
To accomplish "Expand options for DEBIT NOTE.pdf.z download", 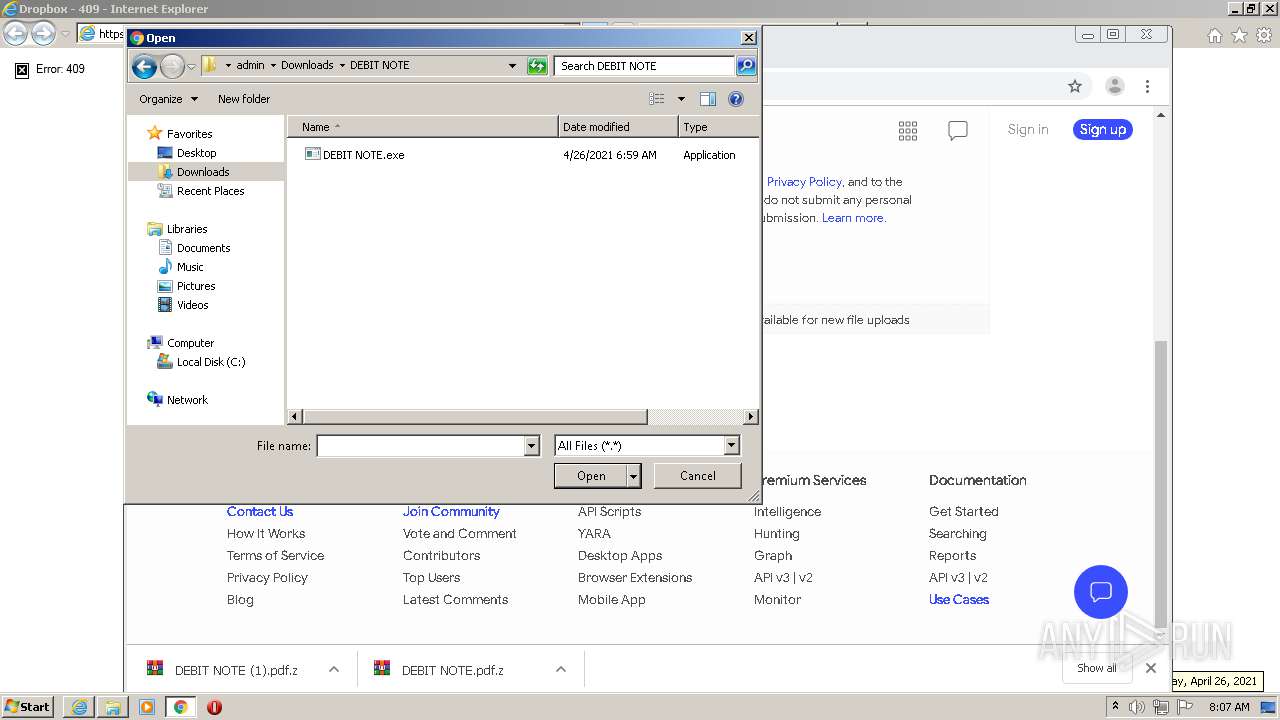I will 561,670.
